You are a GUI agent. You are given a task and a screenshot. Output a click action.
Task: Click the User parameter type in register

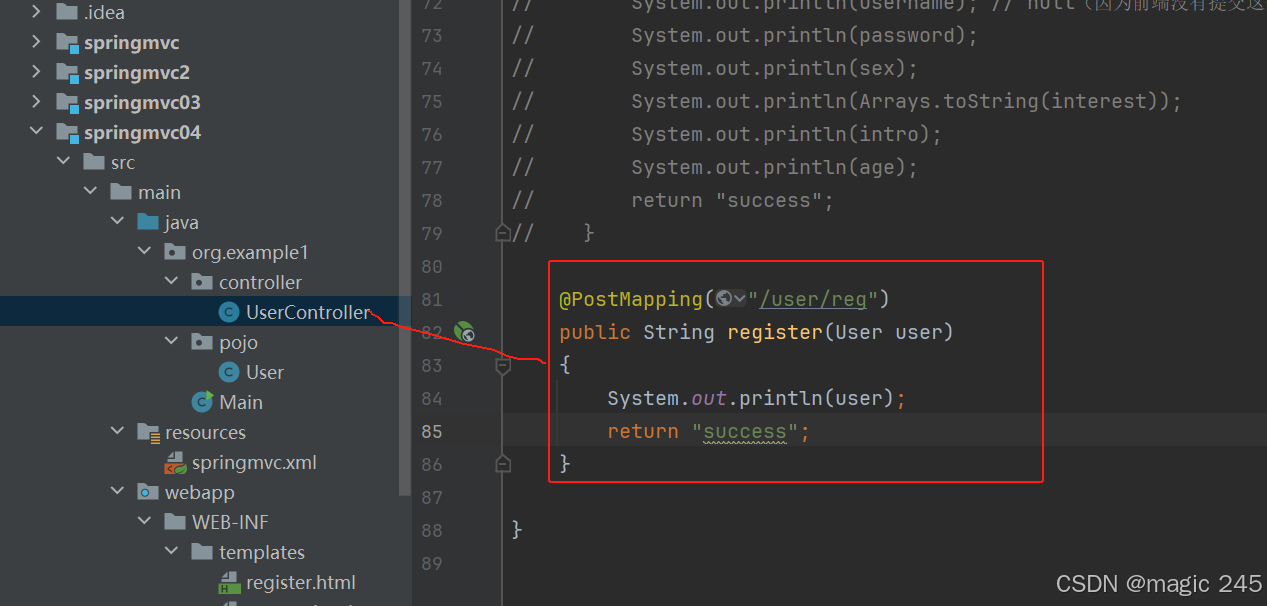tap(859, 332)
